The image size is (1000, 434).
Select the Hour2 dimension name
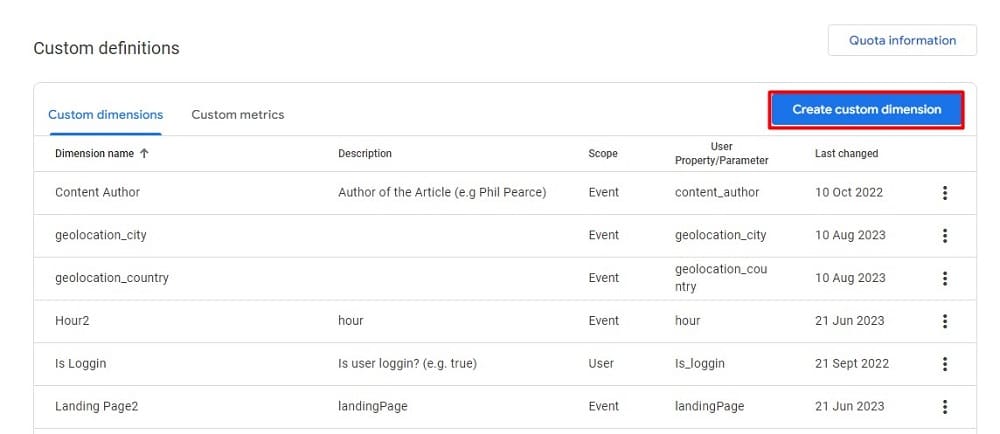coord(72,321)
